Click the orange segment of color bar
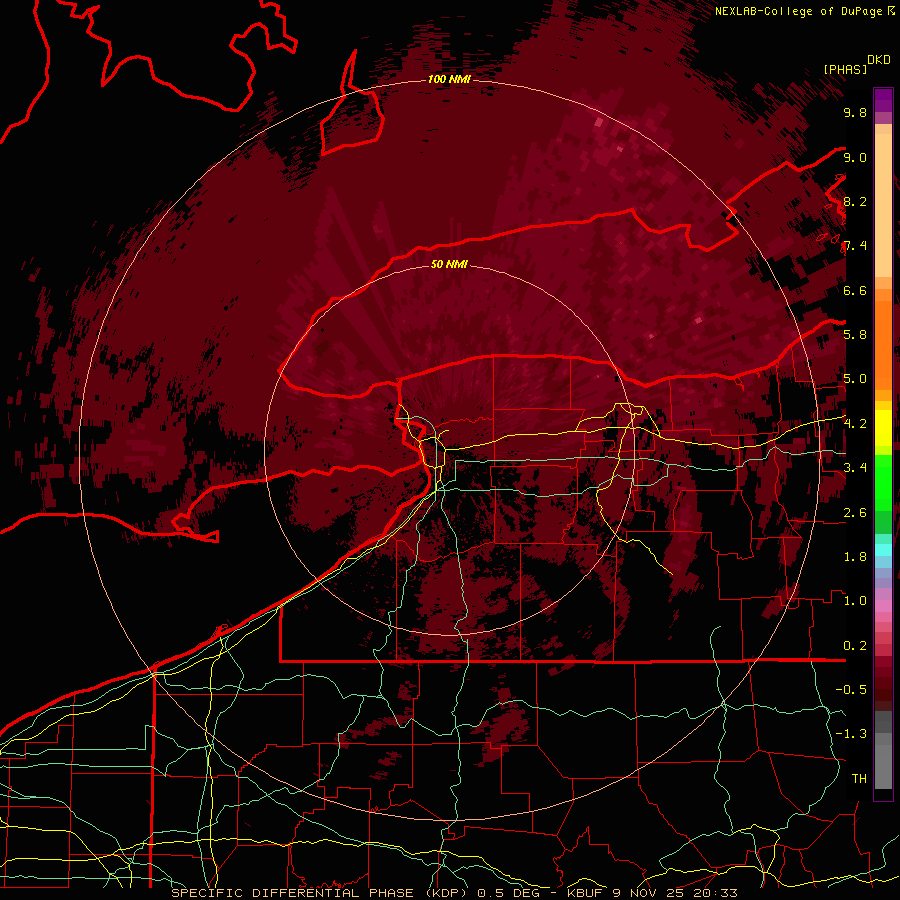This screenshot has height=900, width=900. (883, 339)
